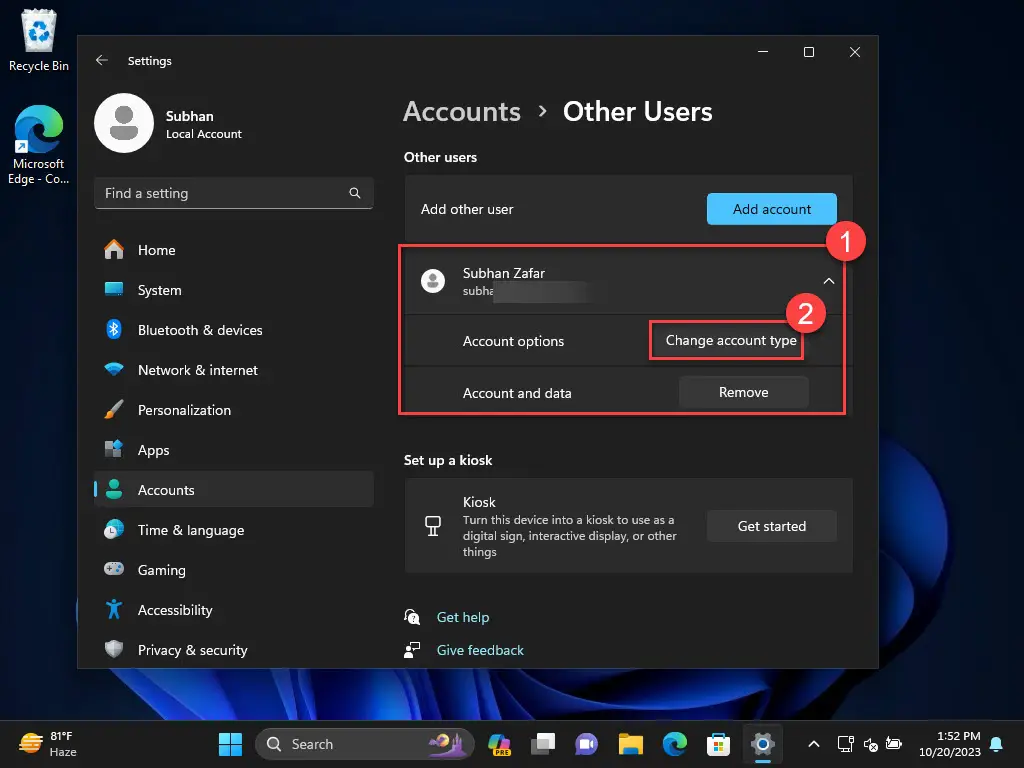Click the Accessibility figure icon
This screenshot has height=768, width=1024.
click(114, 609)
